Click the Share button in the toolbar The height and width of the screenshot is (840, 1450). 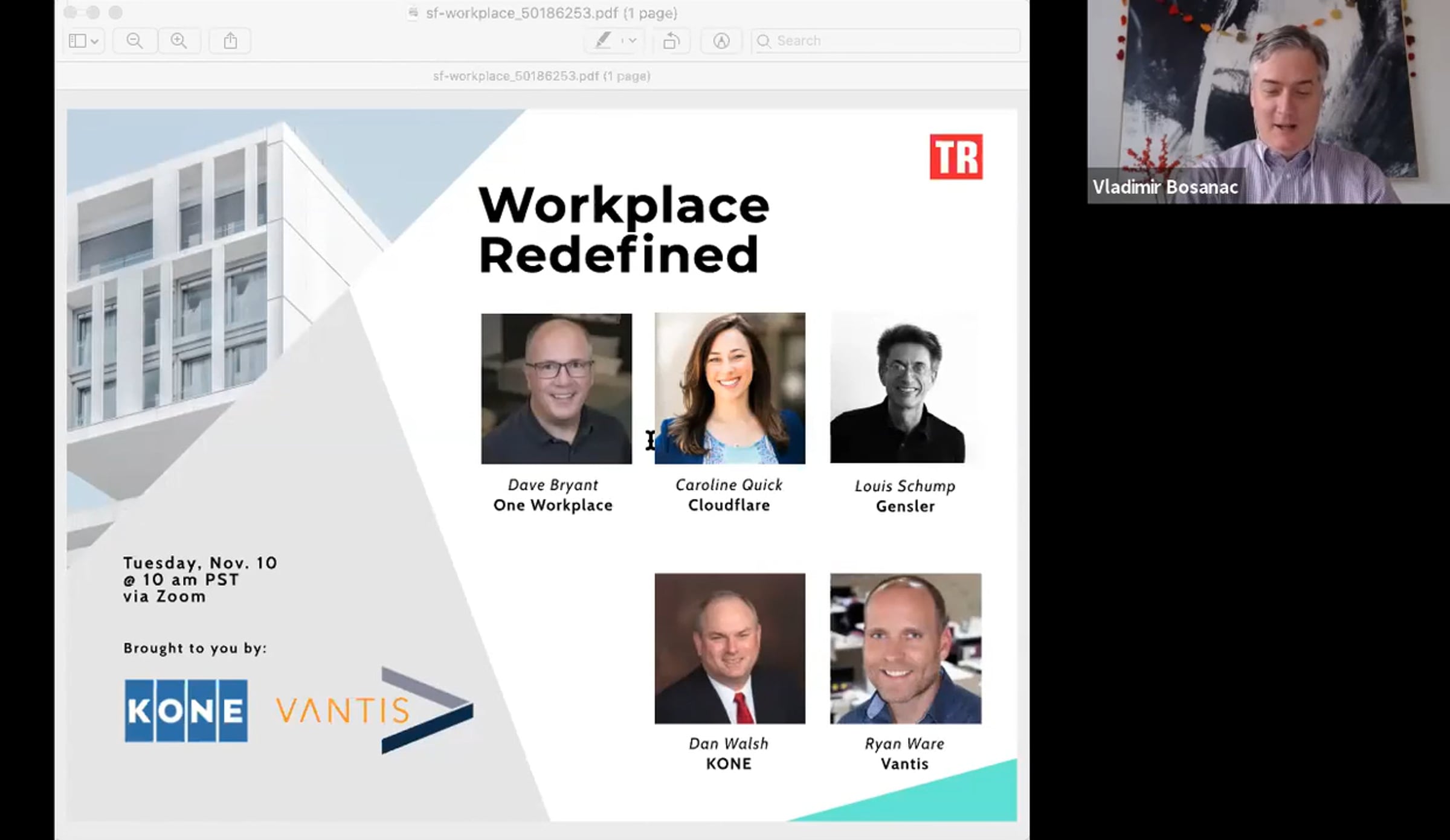[230, 41]
